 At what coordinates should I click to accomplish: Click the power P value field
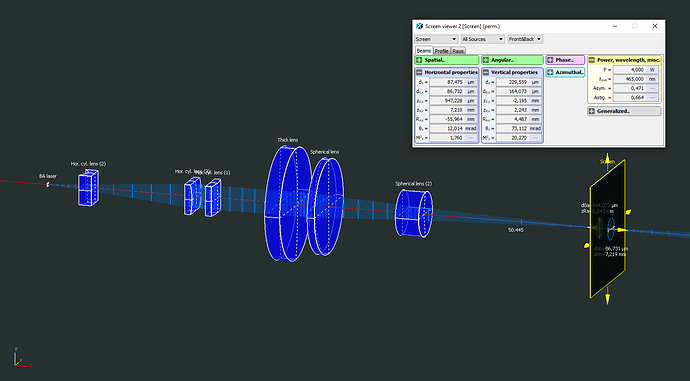click(629, 70)
